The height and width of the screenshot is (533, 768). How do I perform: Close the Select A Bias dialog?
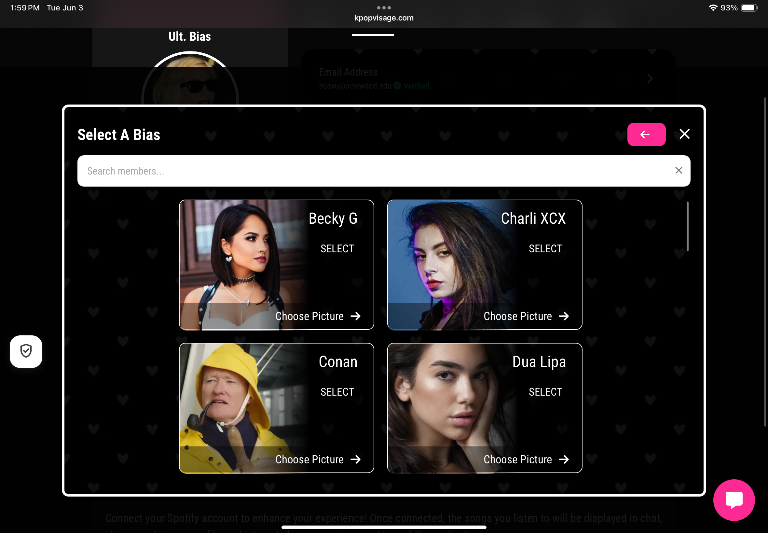click(x=684, y=134)
